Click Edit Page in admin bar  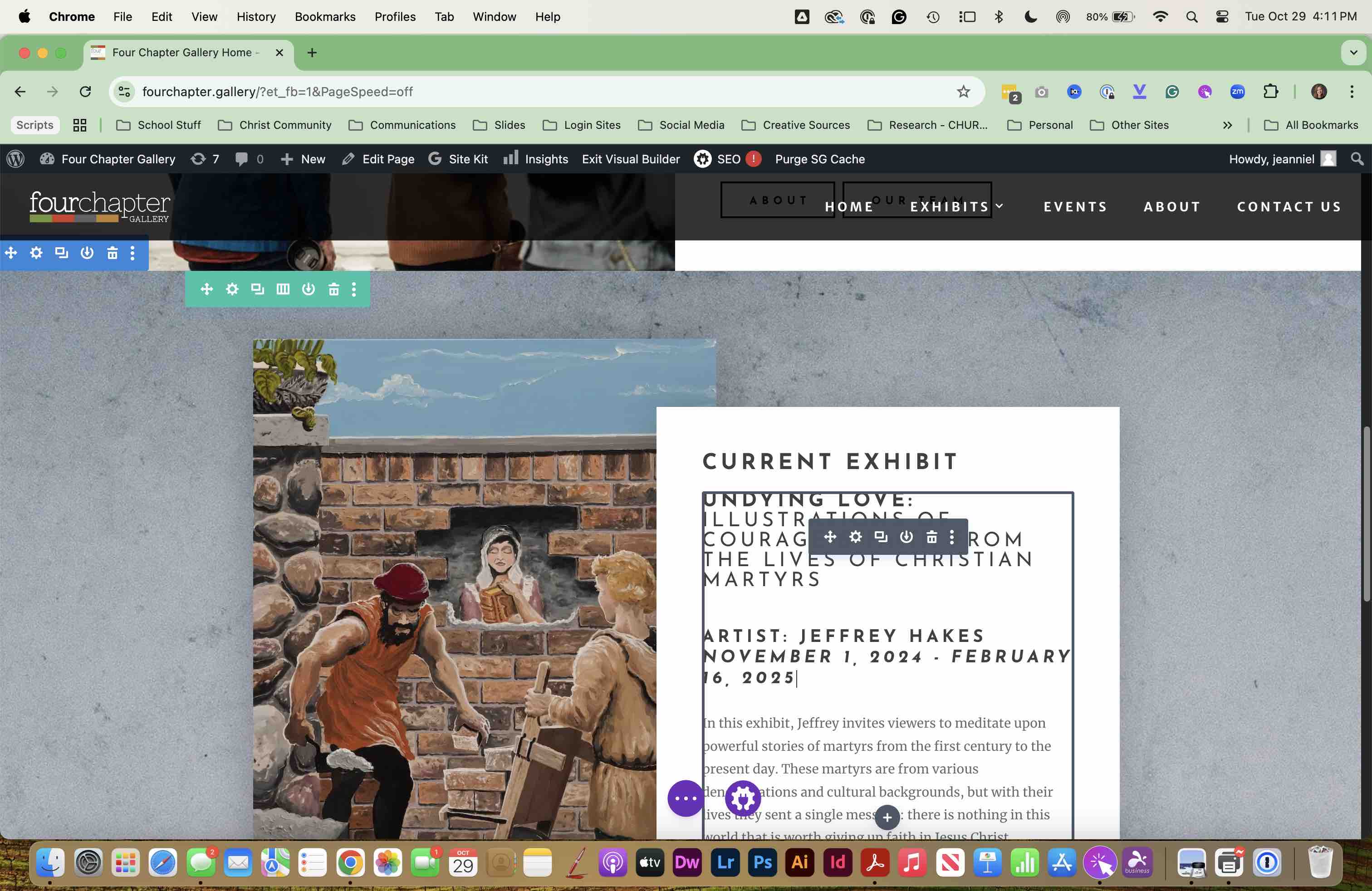pyautogui.click(x=378, y=159)
